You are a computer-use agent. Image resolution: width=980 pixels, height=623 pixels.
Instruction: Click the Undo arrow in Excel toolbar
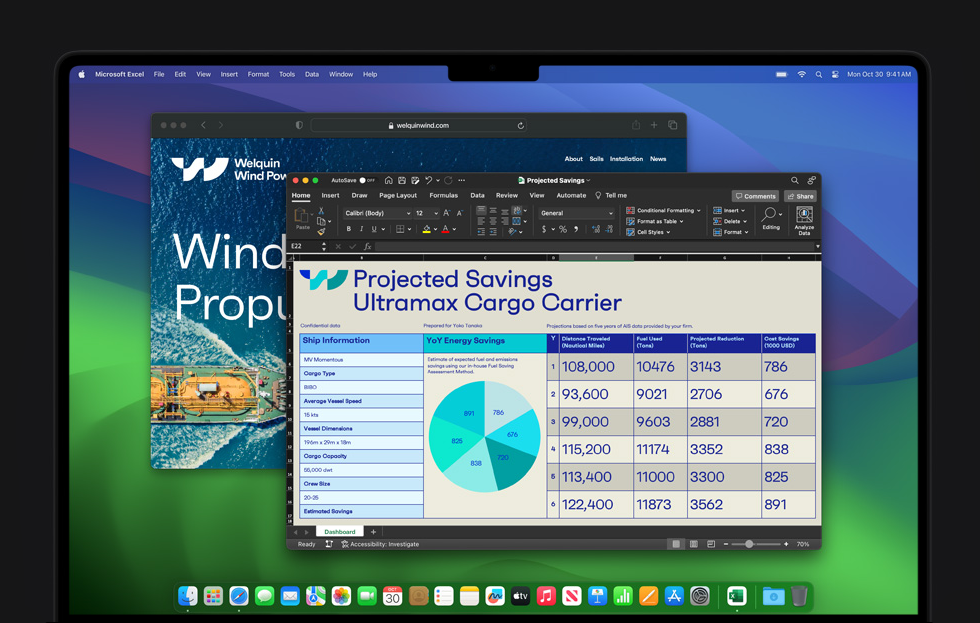pos(429,180)
